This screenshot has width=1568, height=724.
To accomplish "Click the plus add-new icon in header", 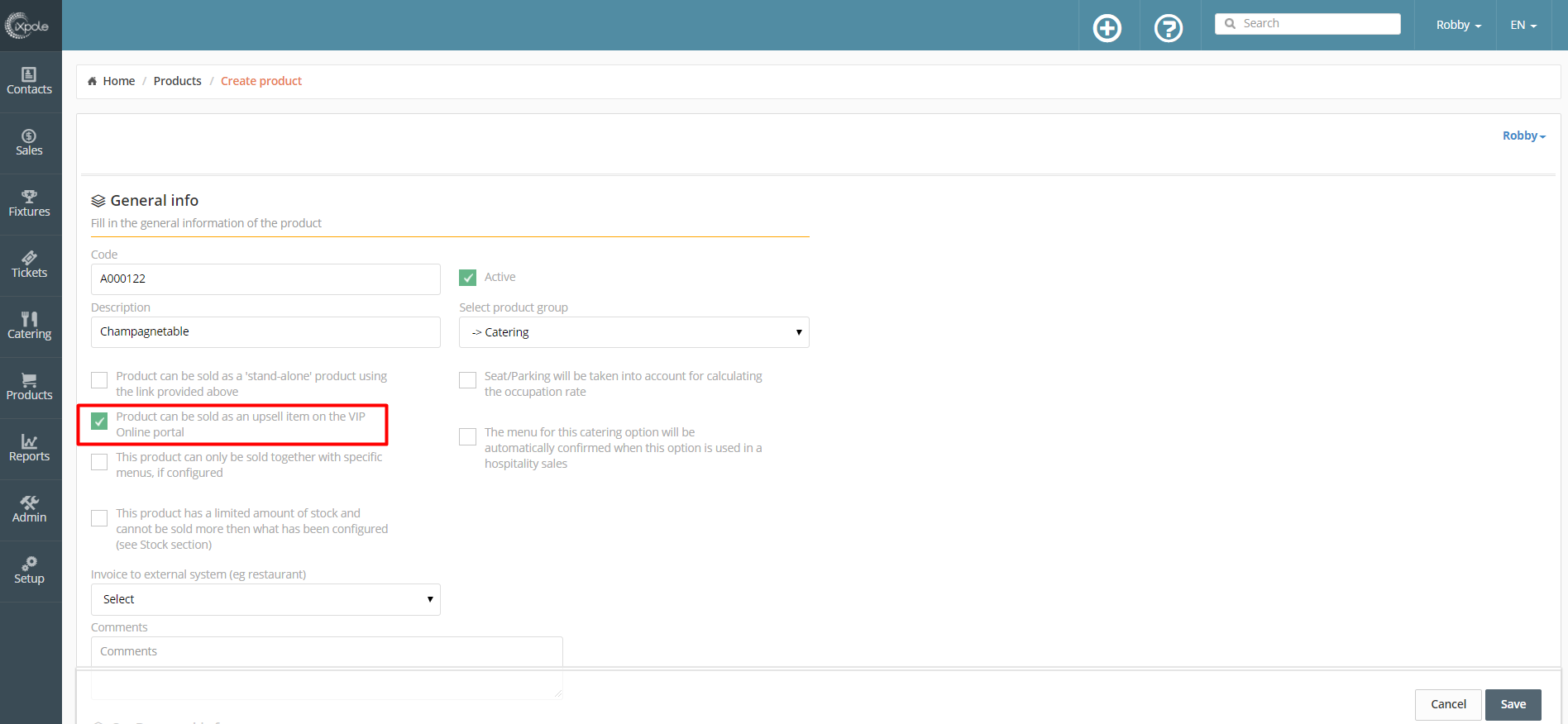I will pyautogui.click(x=1107, y=28).
